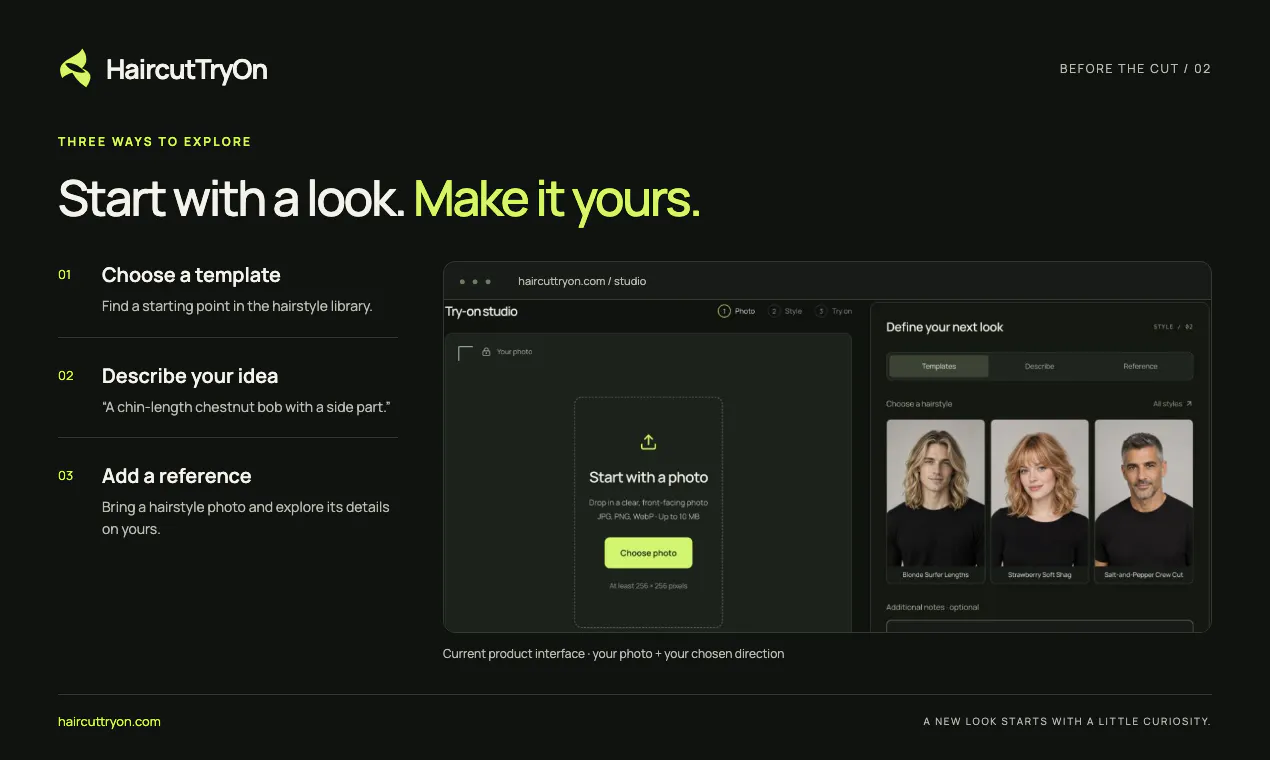Switch to the Describe tab
Image resolution: width=1270 pixels, height=760 pixels.
(1040, 366)
